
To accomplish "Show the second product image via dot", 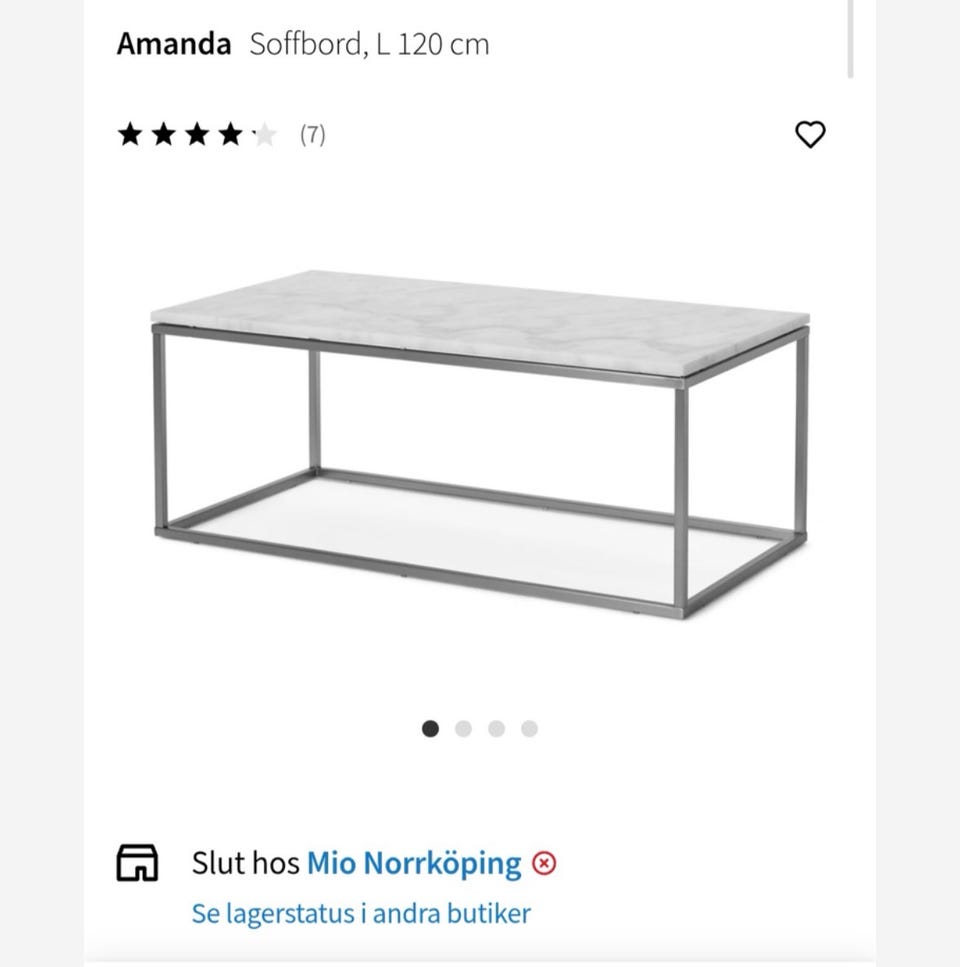I will pos(463,728).
